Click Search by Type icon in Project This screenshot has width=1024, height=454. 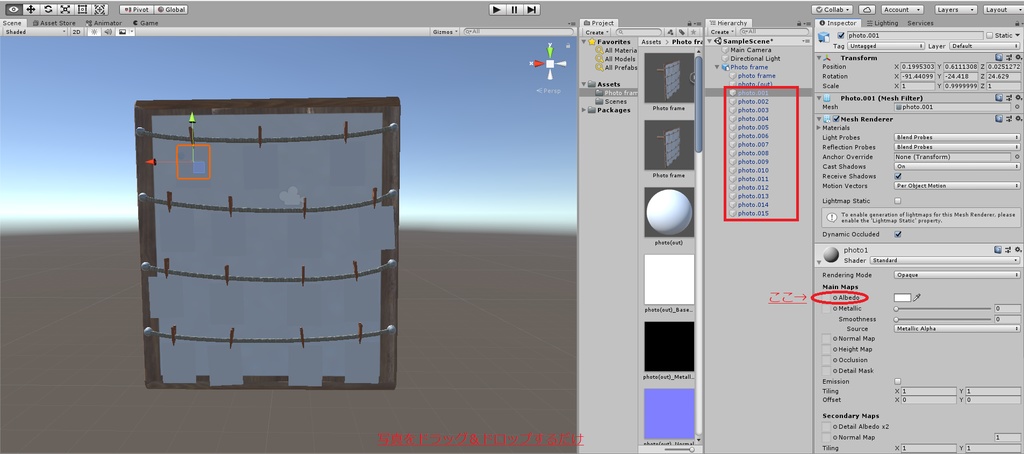[x=670, y=31]
